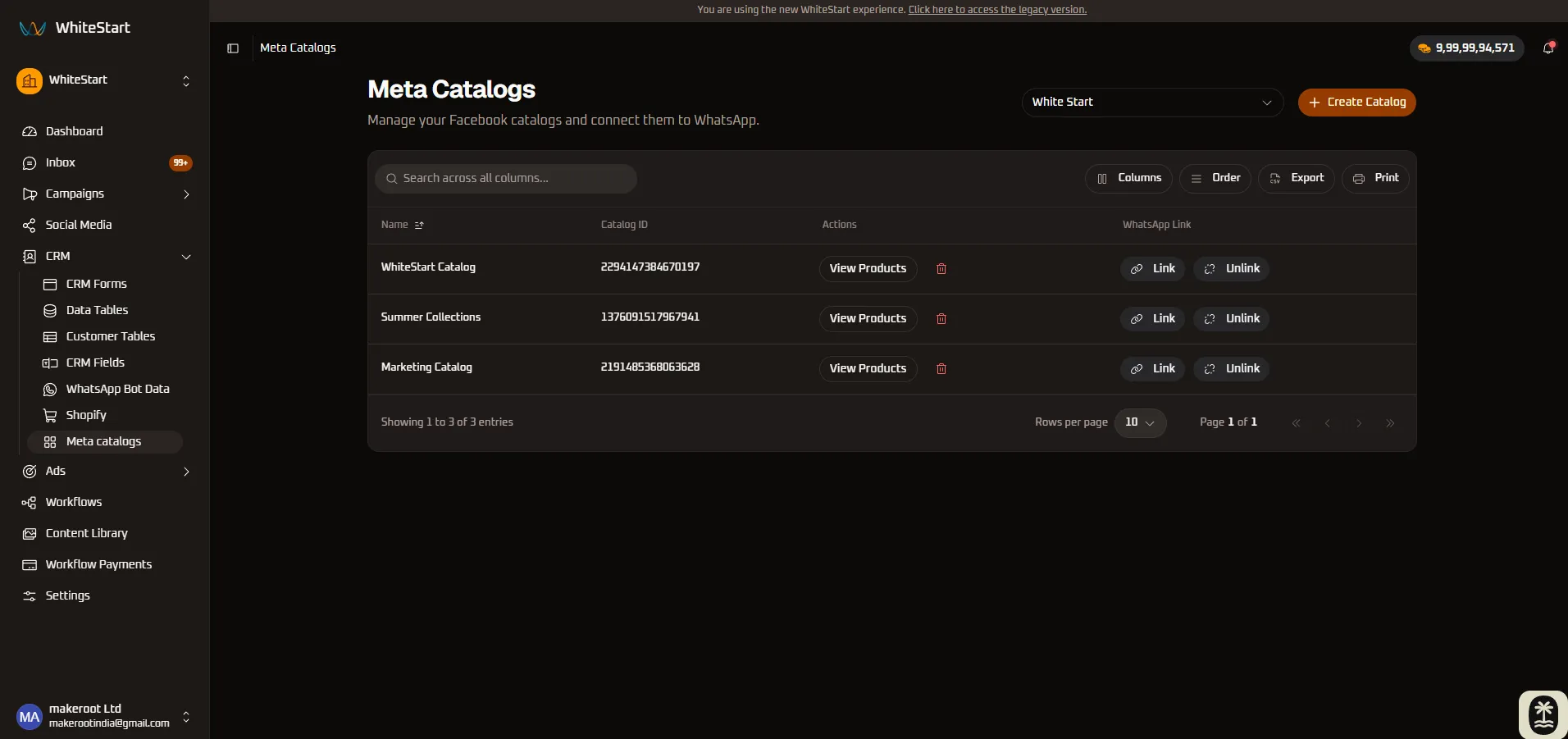Click the WhiteStart logo icon

pyautogui.click(x=32, y=28)
